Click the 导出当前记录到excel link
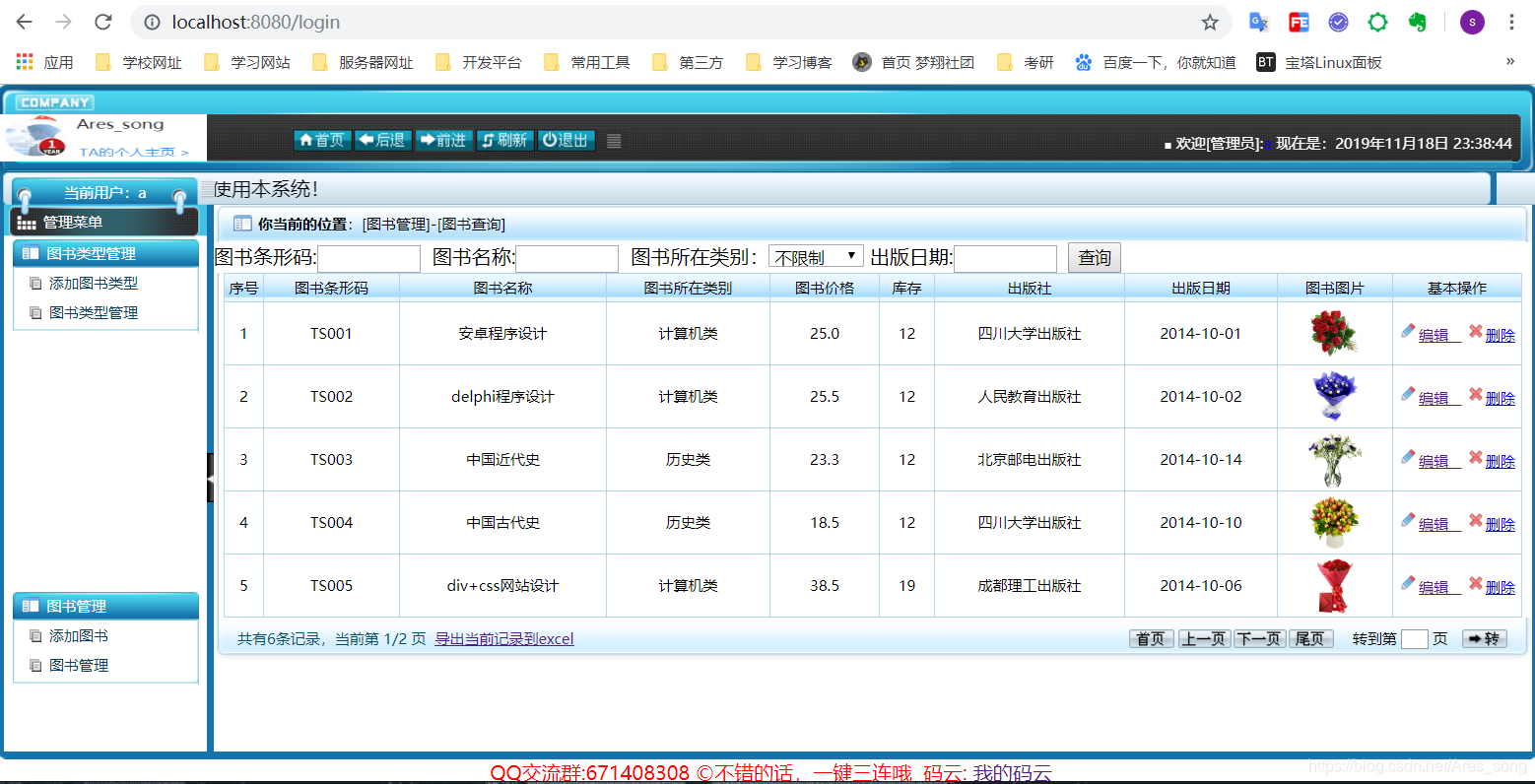Image resolution: width=1535 pixels, height=784 pixels. point(503,638)
